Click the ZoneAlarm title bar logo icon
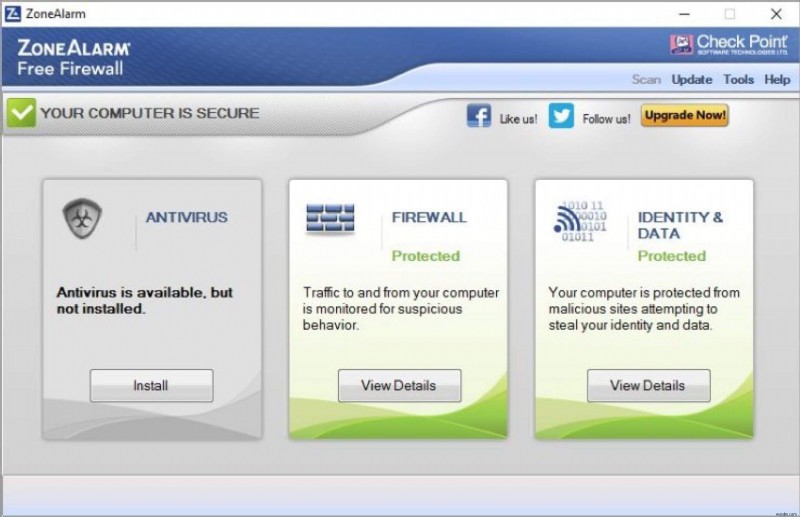The height and width of the screenshot is (517, 800). (12, 13)
